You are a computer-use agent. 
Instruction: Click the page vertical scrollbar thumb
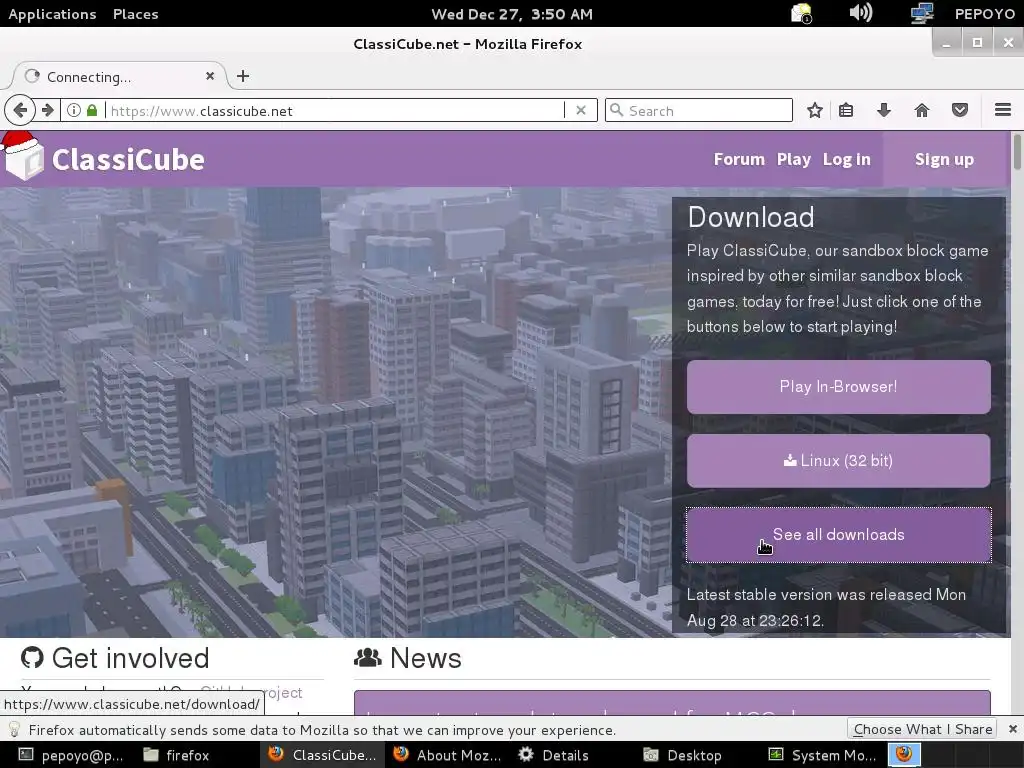[x=1017, y=152]
